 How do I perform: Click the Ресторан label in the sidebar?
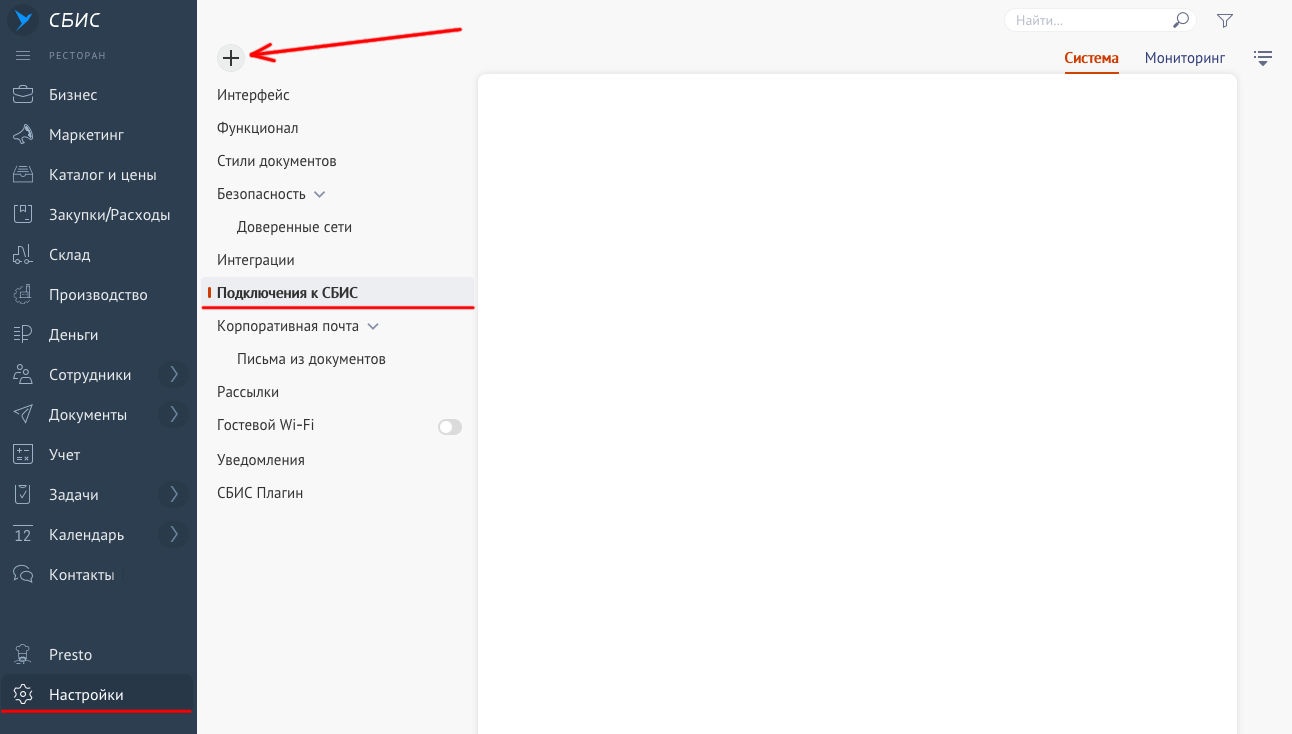(77, 56)
